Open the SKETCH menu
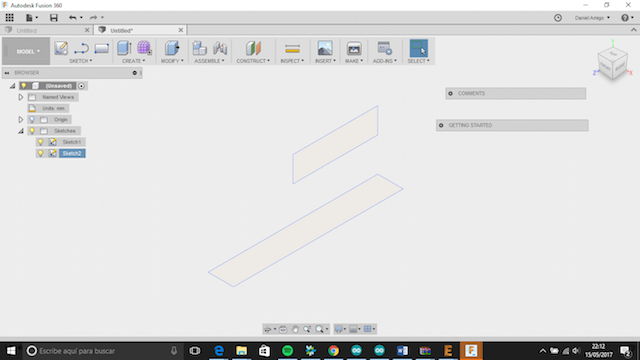Image resolution: width=640 pixels, height=360 pixels. point(80,61)
